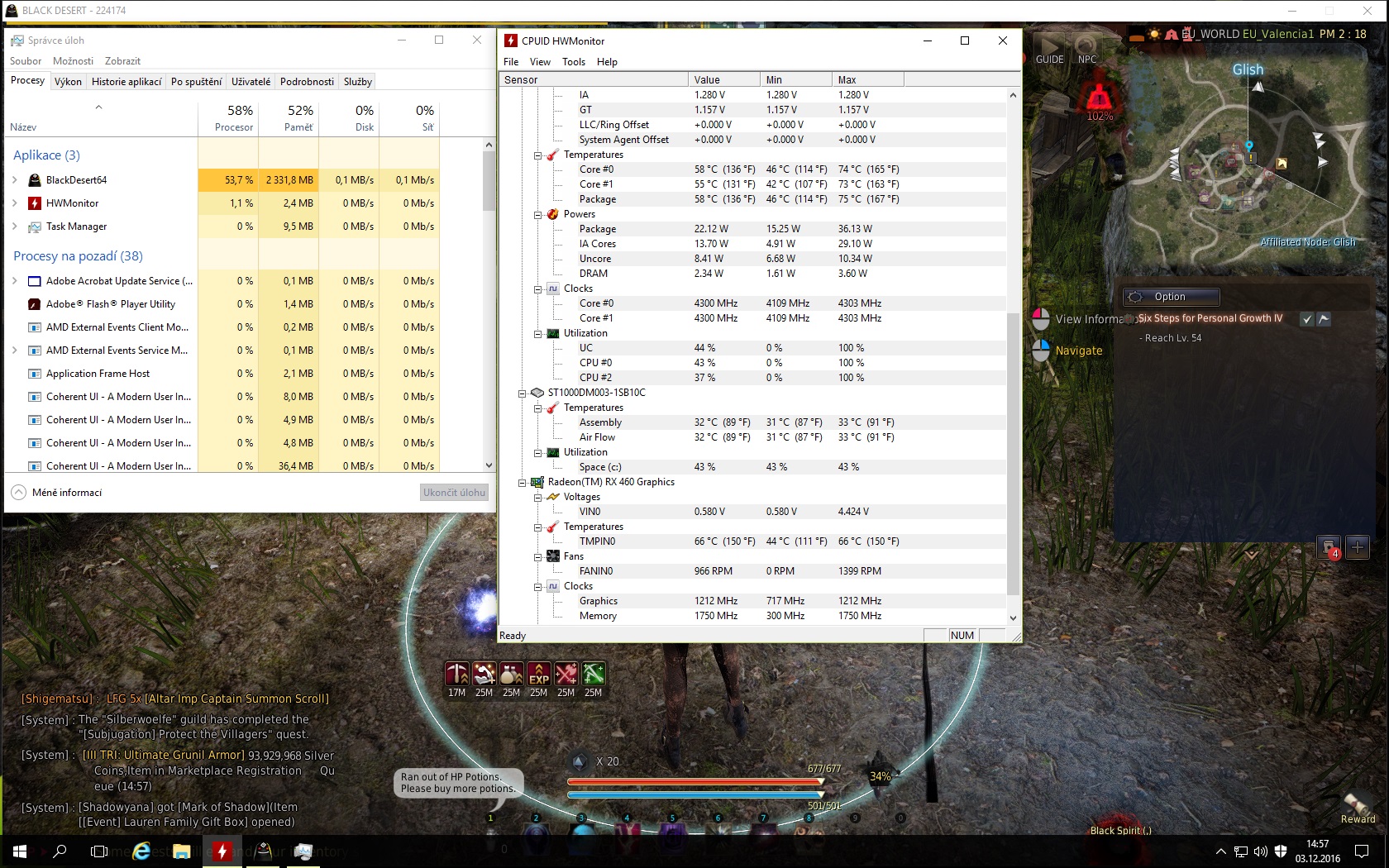Open File Explorer from taskbar
Image resolution: width=1389 pixels, height=868 pixels.
click(182, 851)
